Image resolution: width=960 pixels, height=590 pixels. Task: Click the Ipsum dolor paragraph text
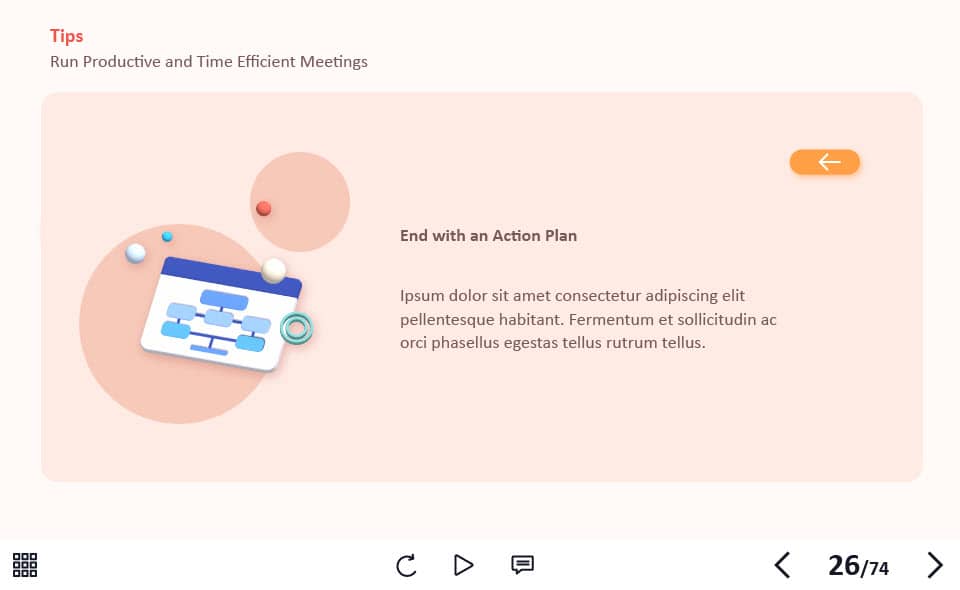(x=588, y=319)
